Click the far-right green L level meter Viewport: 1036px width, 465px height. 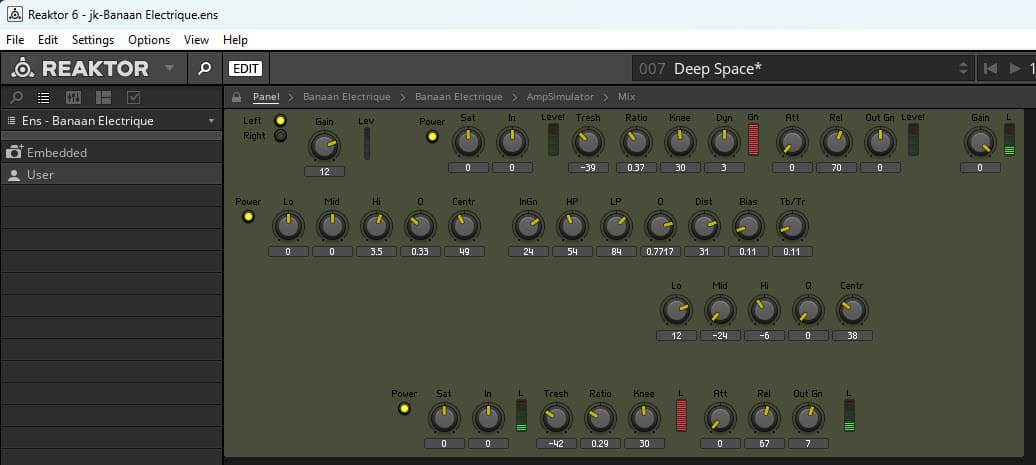tap(1009, 139)
